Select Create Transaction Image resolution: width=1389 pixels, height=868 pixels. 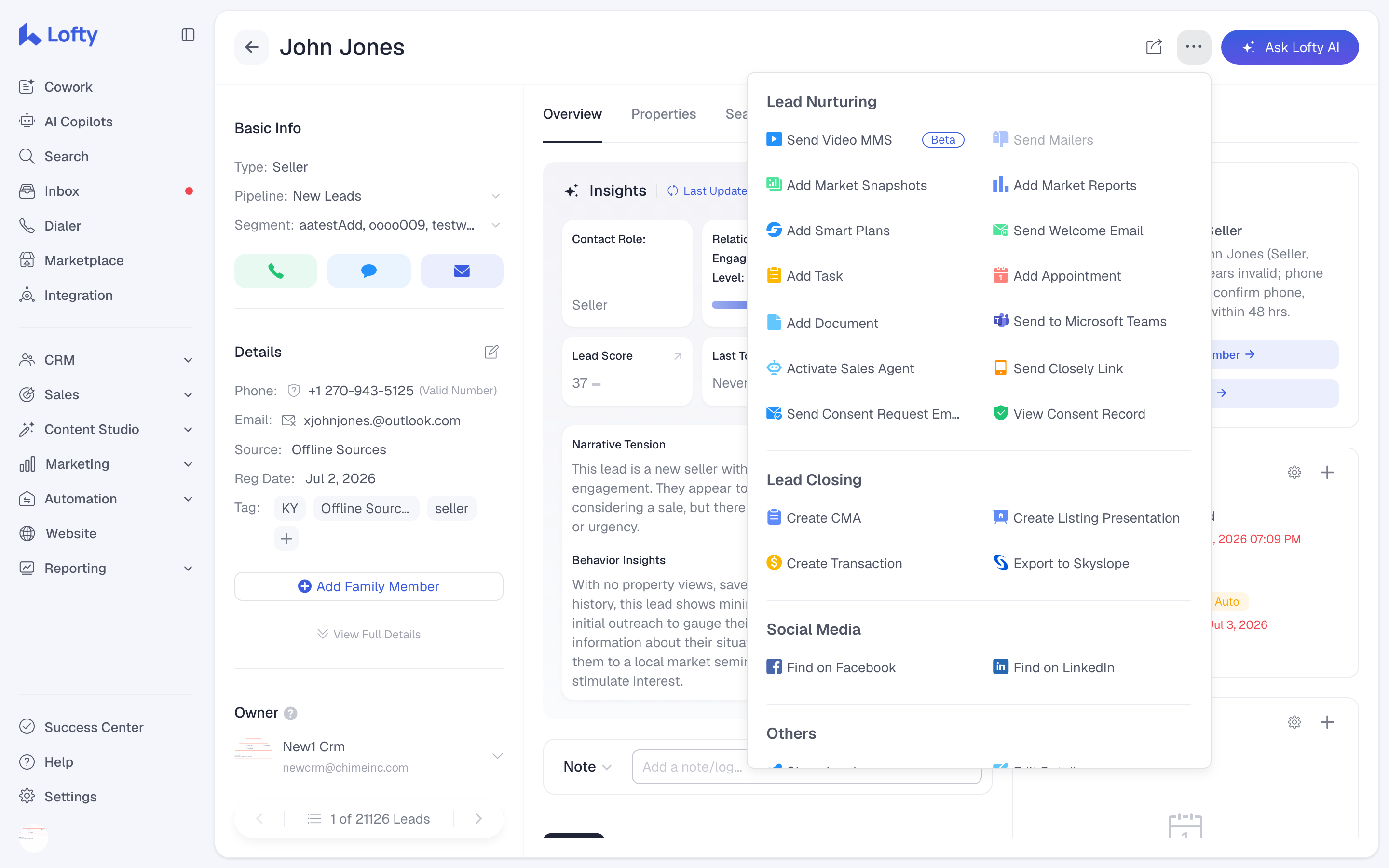tap(834, 563)
